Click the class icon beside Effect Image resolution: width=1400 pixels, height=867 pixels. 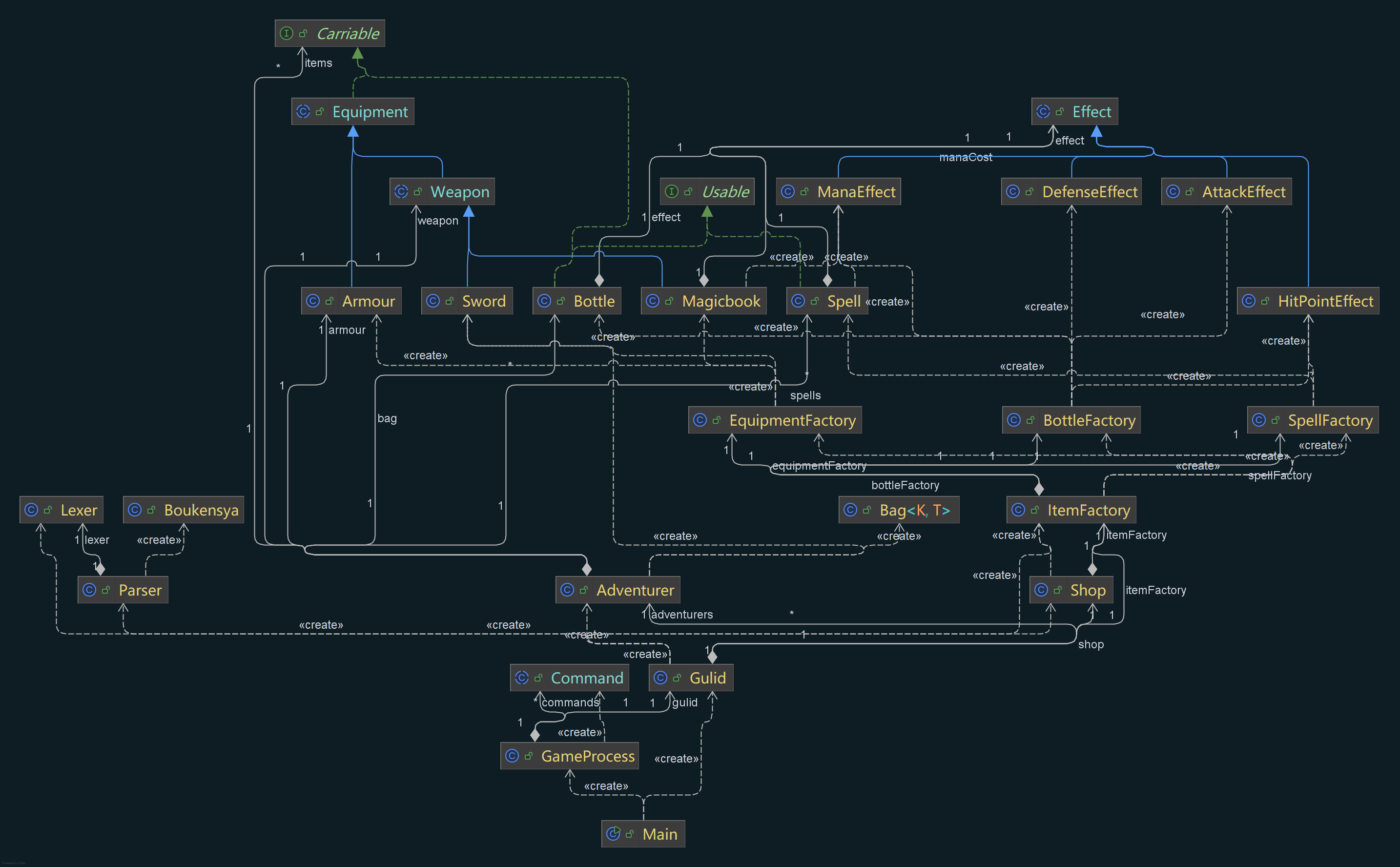(x=1044, y=111)
